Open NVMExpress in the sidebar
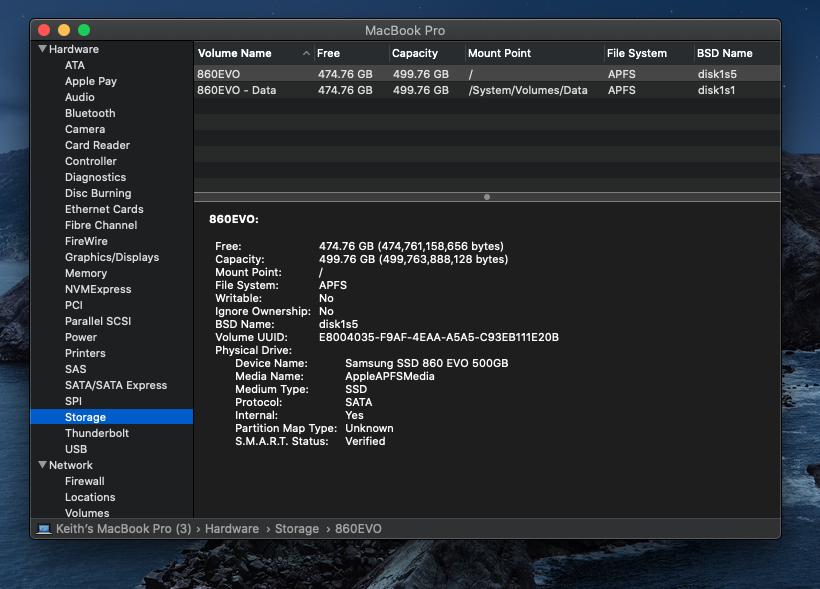 pos(98,289)
